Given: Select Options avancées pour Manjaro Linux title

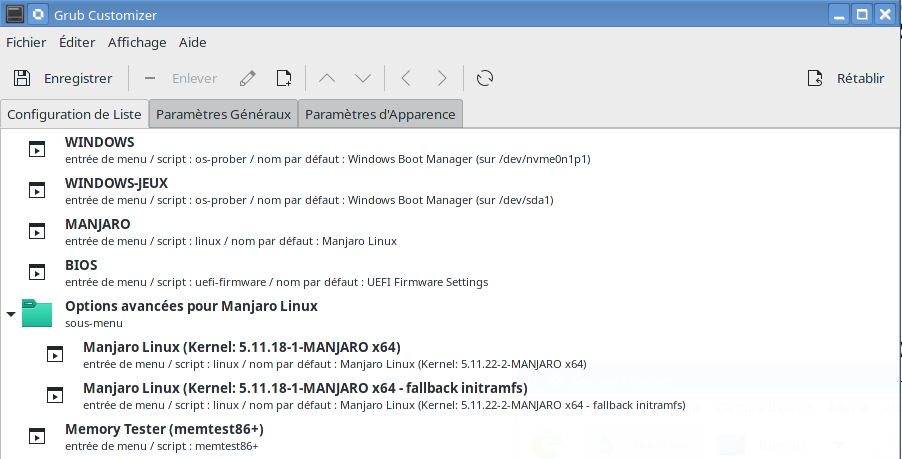Looking at the screenshot, I should [x=191, y=306].
